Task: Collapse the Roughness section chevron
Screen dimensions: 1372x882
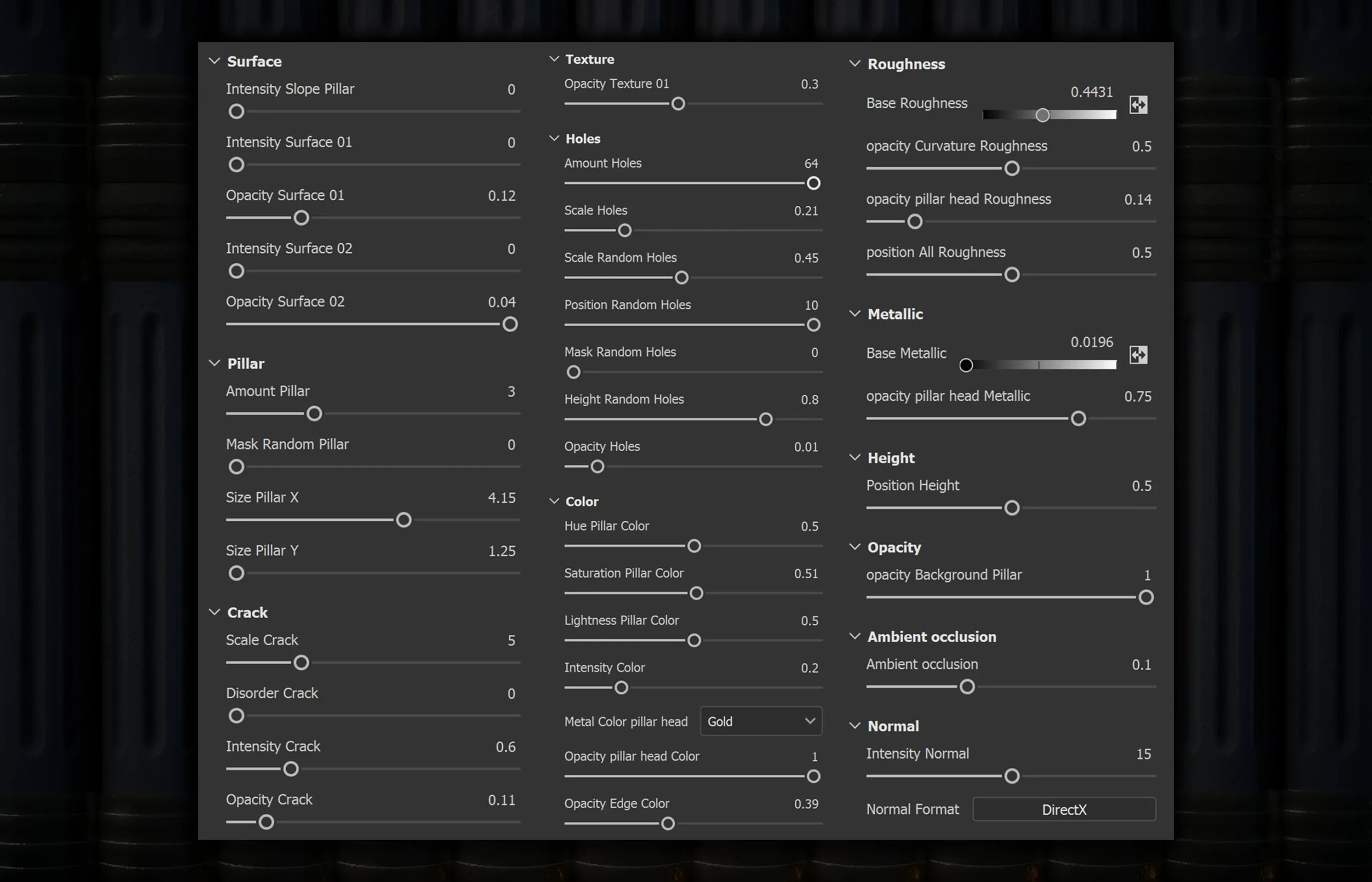Action: point(854,64)
